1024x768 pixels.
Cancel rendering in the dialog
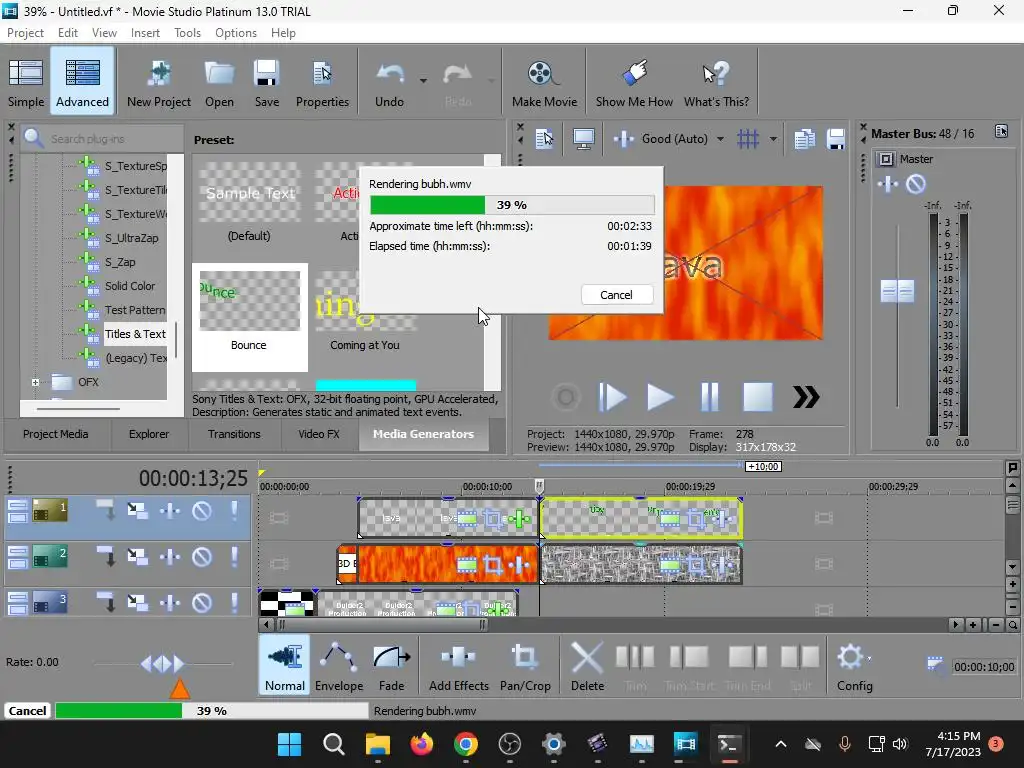pos(616,295)
